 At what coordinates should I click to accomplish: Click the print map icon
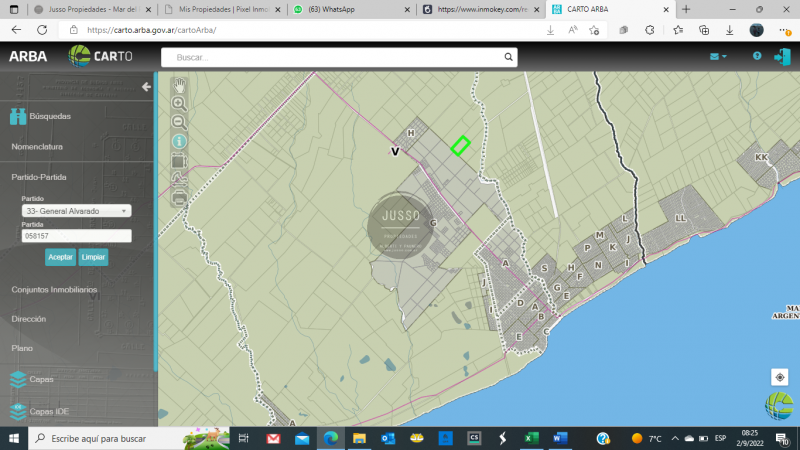tap(179, 198)
